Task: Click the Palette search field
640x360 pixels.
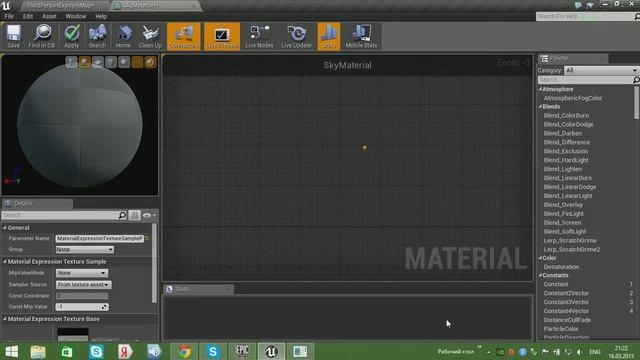Action: coord(588,80)
